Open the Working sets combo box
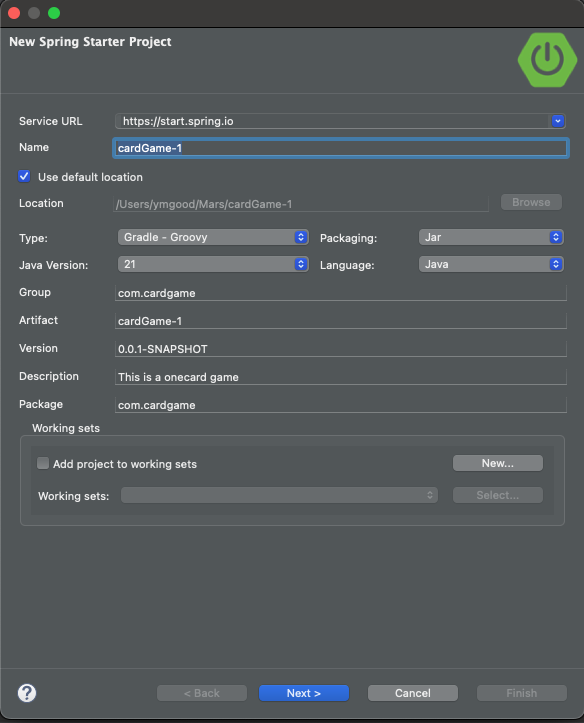The width and height of the screenshot is (584, 723). 279,495
